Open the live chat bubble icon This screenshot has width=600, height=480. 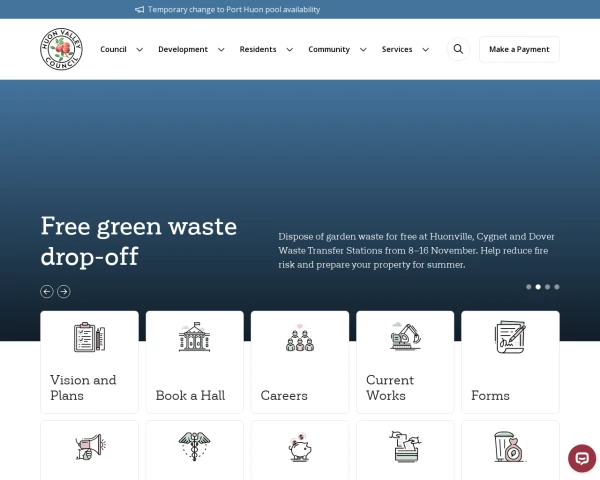[x=582, y=458]
